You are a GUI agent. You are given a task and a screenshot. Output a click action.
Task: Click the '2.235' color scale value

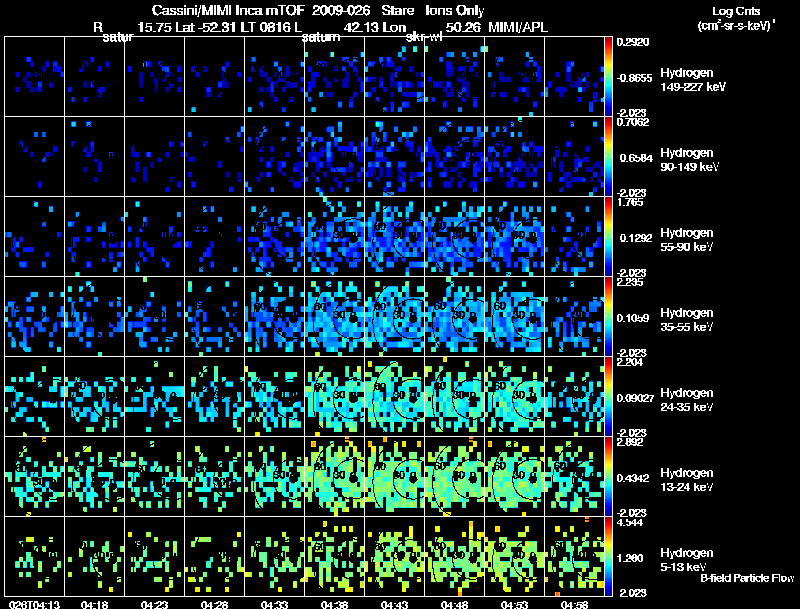point(630,282)
